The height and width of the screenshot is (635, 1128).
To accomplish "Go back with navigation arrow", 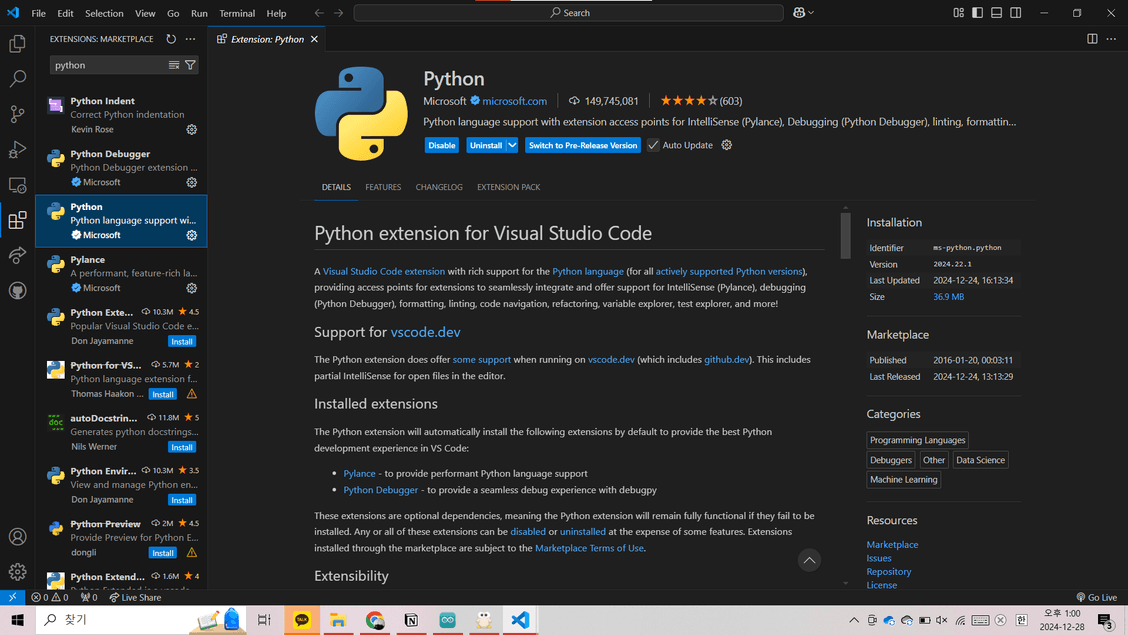I will 319,12.
